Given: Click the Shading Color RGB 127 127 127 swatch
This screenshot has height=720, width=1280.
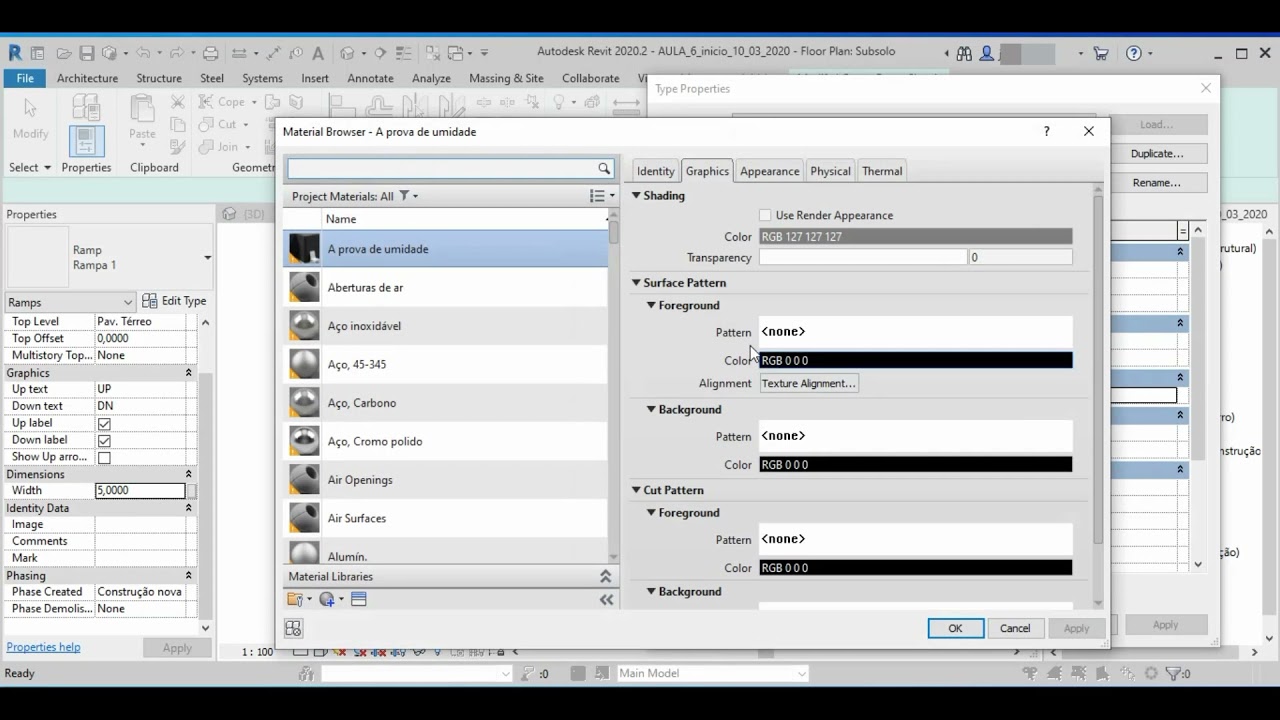Looking at the screenshot, I should click(x=915, y=237).
